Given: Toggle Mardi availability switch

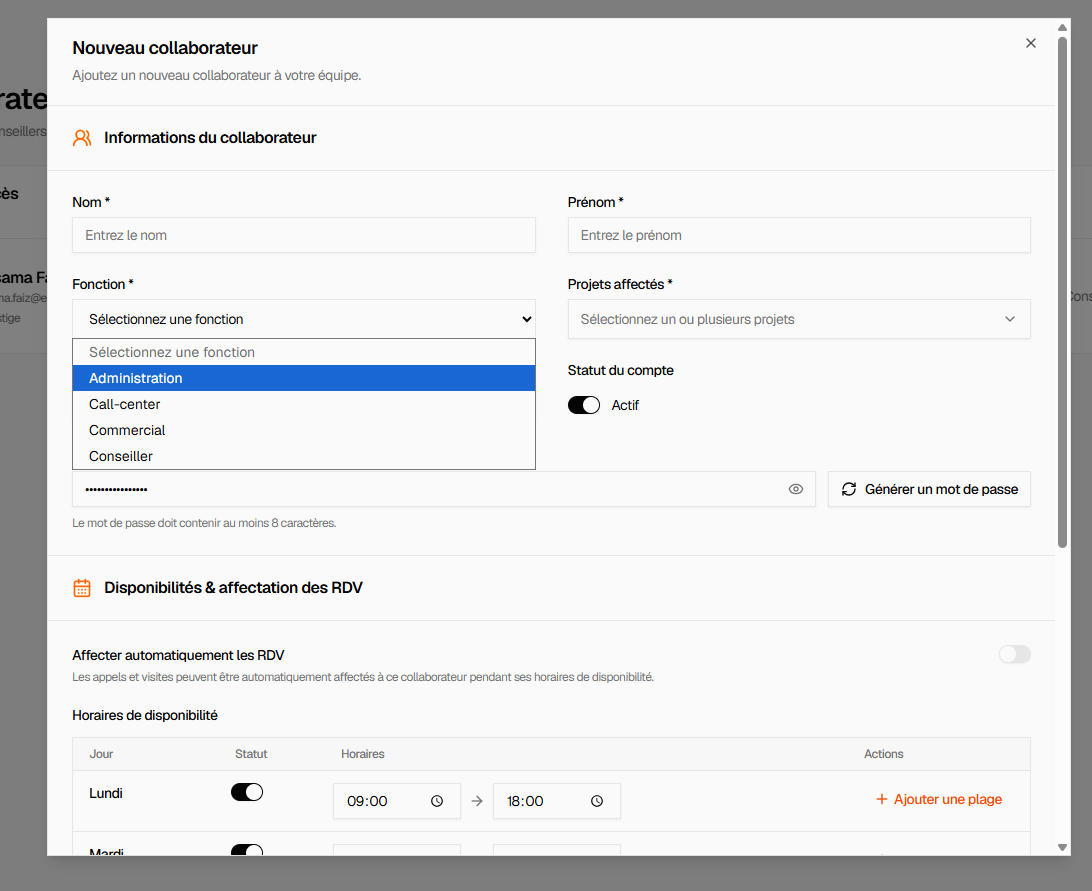Looking at the screenshot, I should pos(247,850).
